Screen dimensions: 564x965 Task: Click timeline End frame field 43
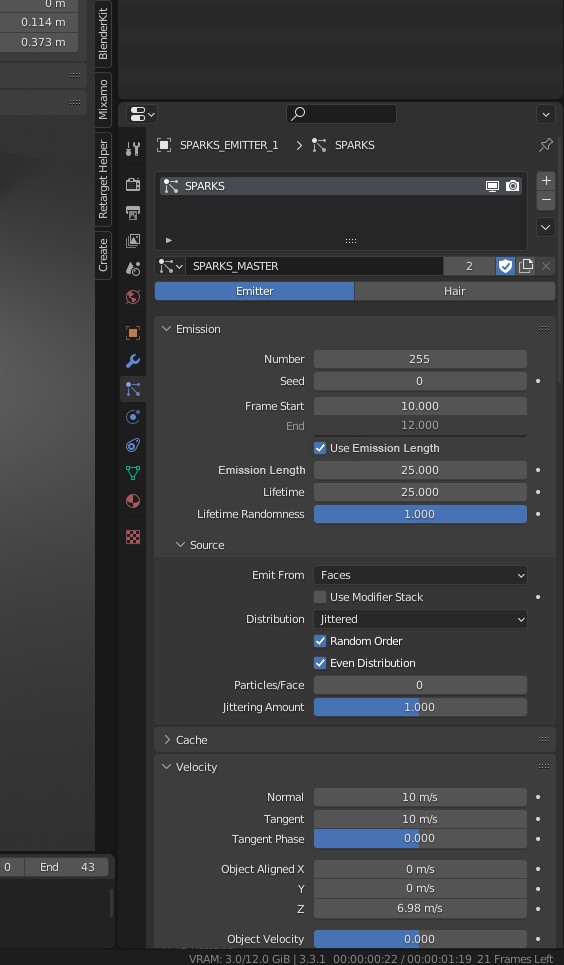tap(66, 867)
